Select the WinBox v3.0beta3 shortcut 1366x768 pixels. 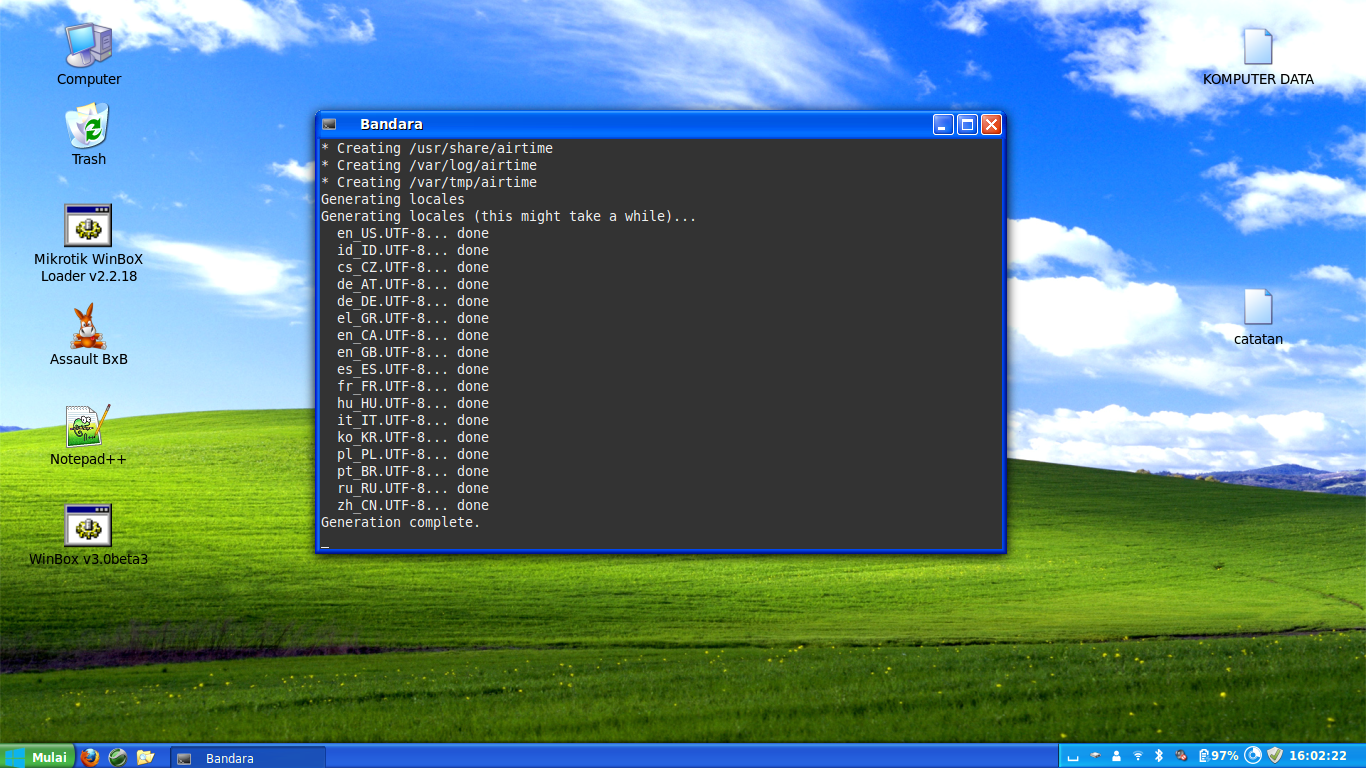88,525
